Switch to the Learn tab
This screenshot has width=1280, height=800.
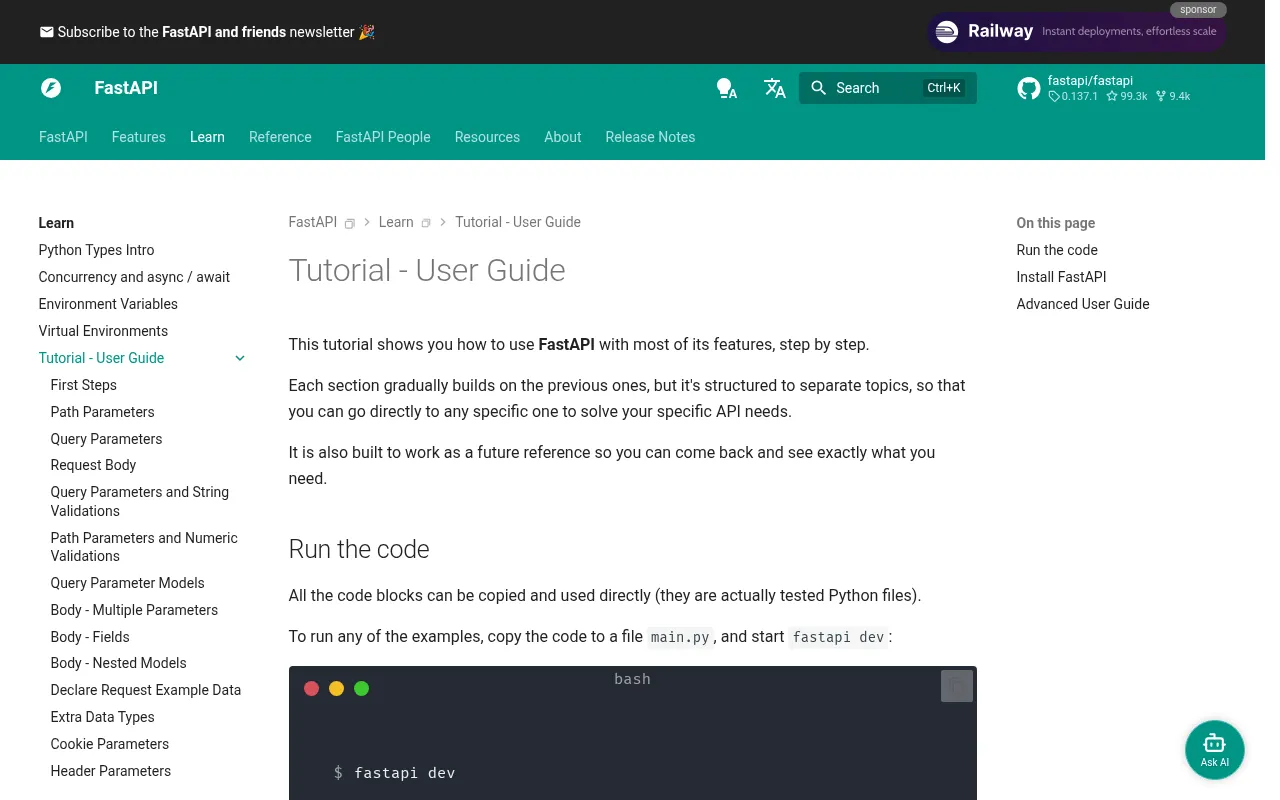click(207, 137)
